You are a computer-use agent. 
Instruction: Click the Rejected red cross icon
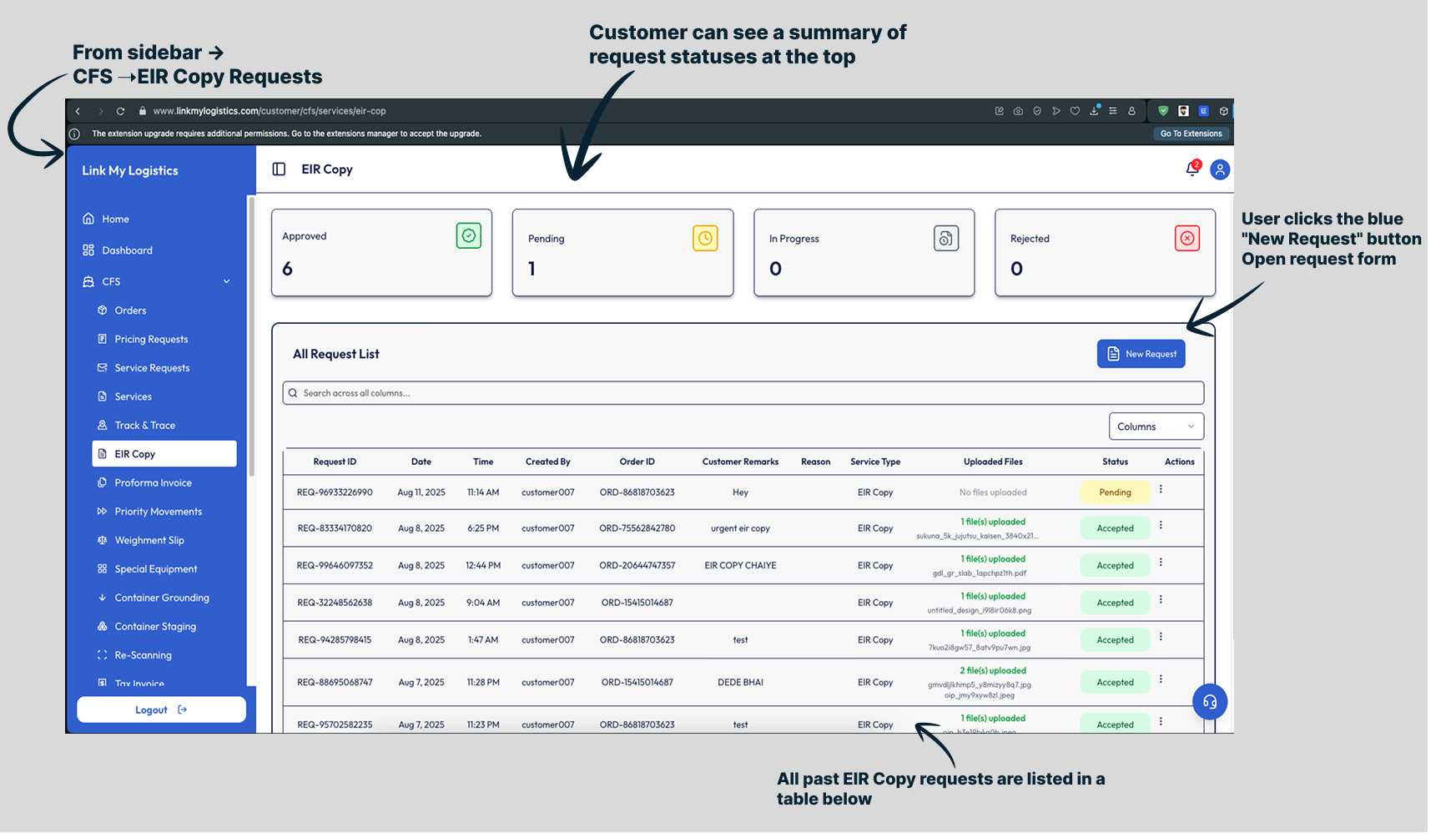[1186, 239]
